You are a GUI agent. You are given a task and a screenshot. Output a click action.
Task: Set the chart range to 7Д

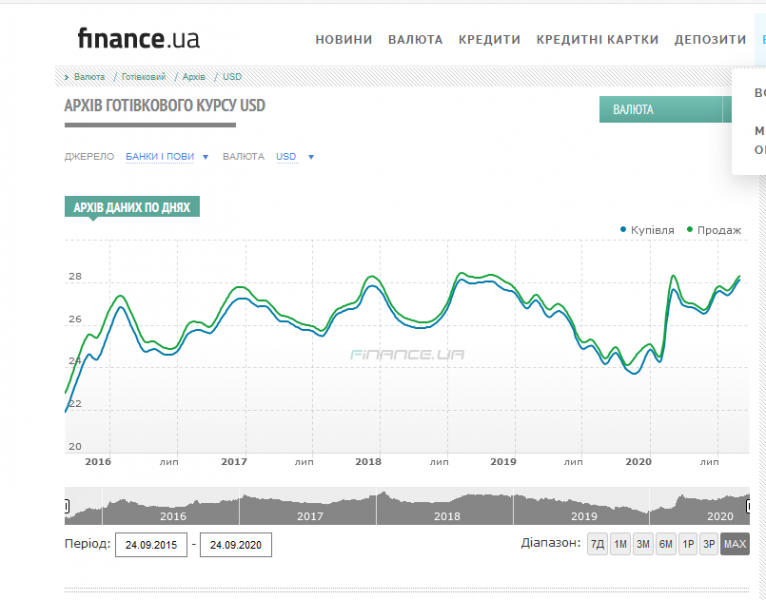(x=597, y=544)
